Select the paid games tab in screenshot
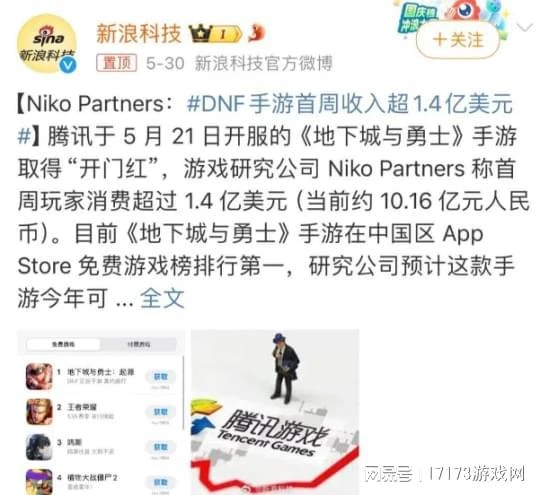This screenshot has height=495, width=540. click(138, 344)
